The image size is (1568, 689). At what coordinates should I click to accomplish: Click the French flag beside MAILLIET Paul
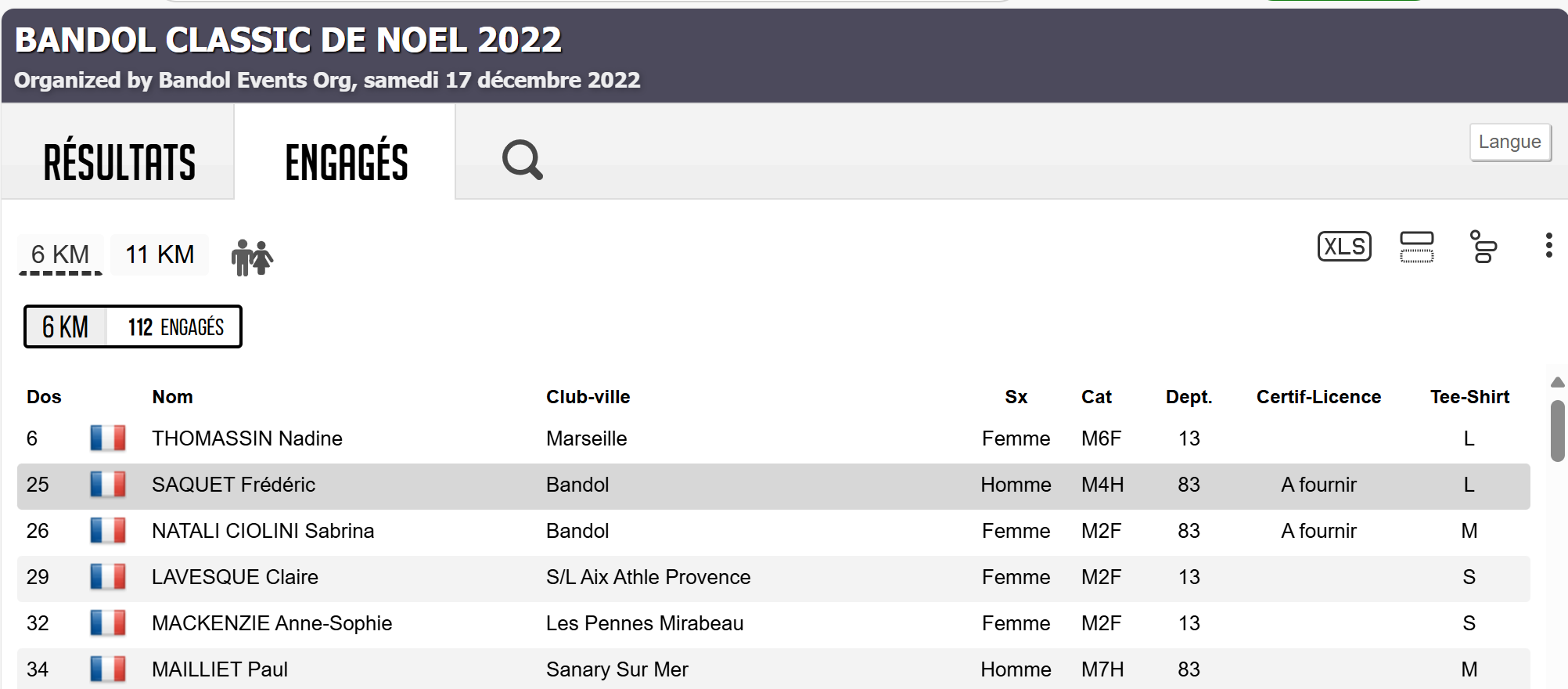coord(108,669)
